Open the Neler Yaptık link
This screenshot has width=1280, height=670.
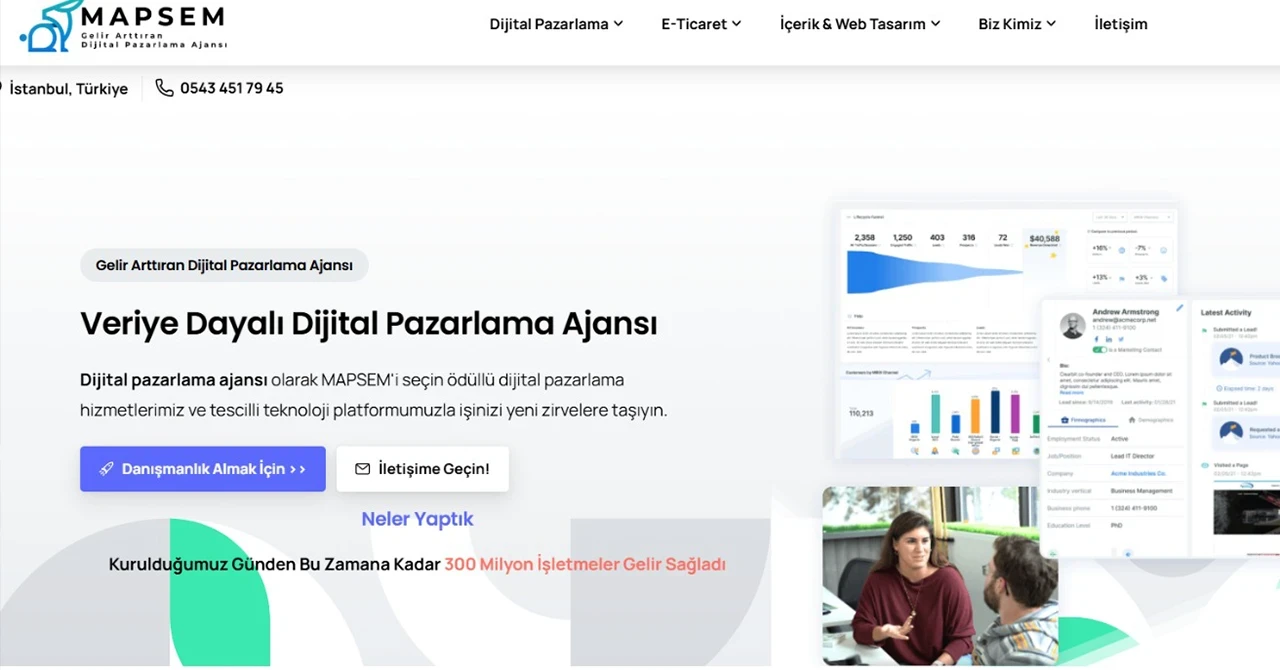(x=417, y=518)
